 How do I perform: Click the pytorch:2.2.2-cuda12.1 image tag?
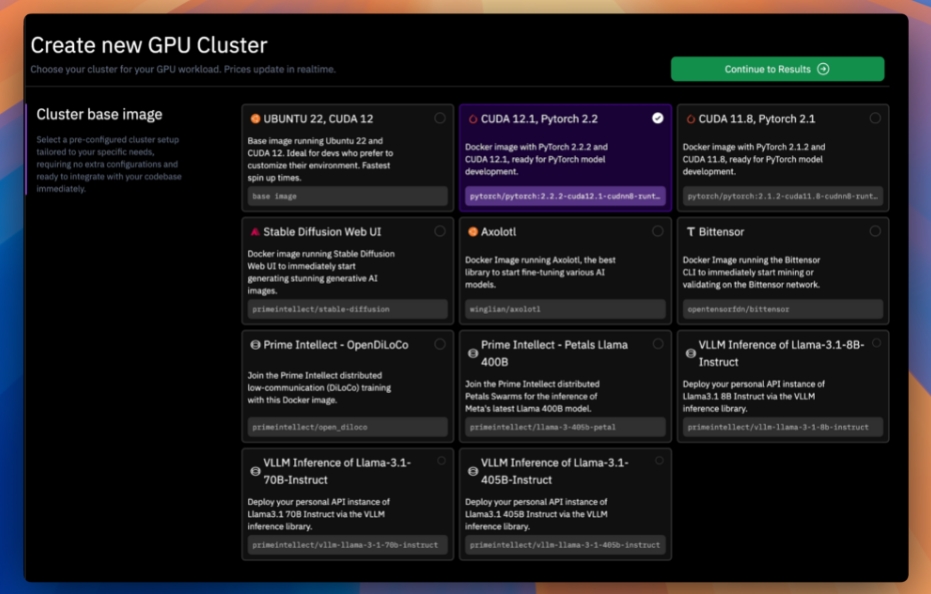565,196
